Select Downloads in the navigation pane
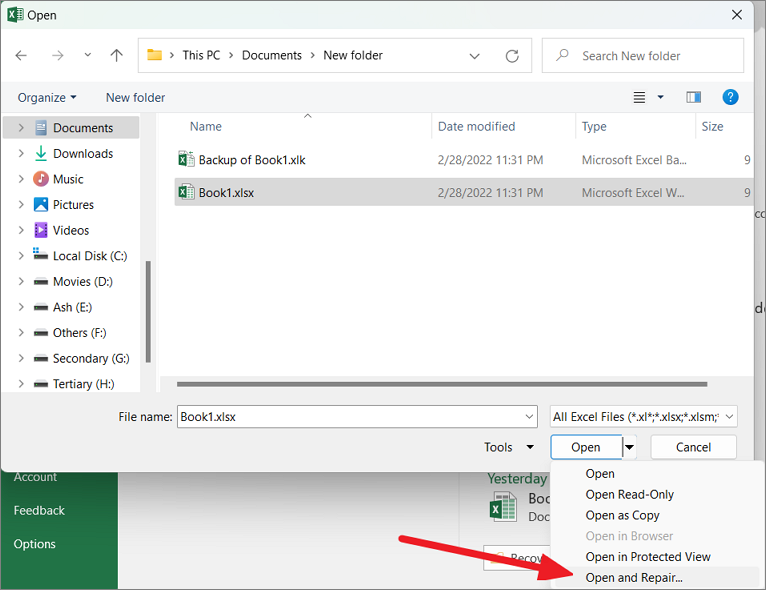Image resolution: width=766 pixels, height=590 pixels. pos(83,153)
